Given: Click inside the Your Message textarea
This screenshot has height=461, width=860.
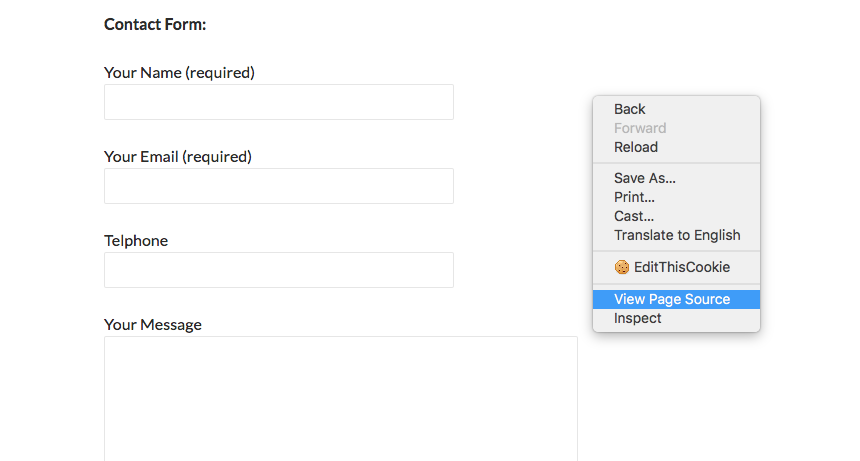Looking at the screenshot, I should [341, 399].
